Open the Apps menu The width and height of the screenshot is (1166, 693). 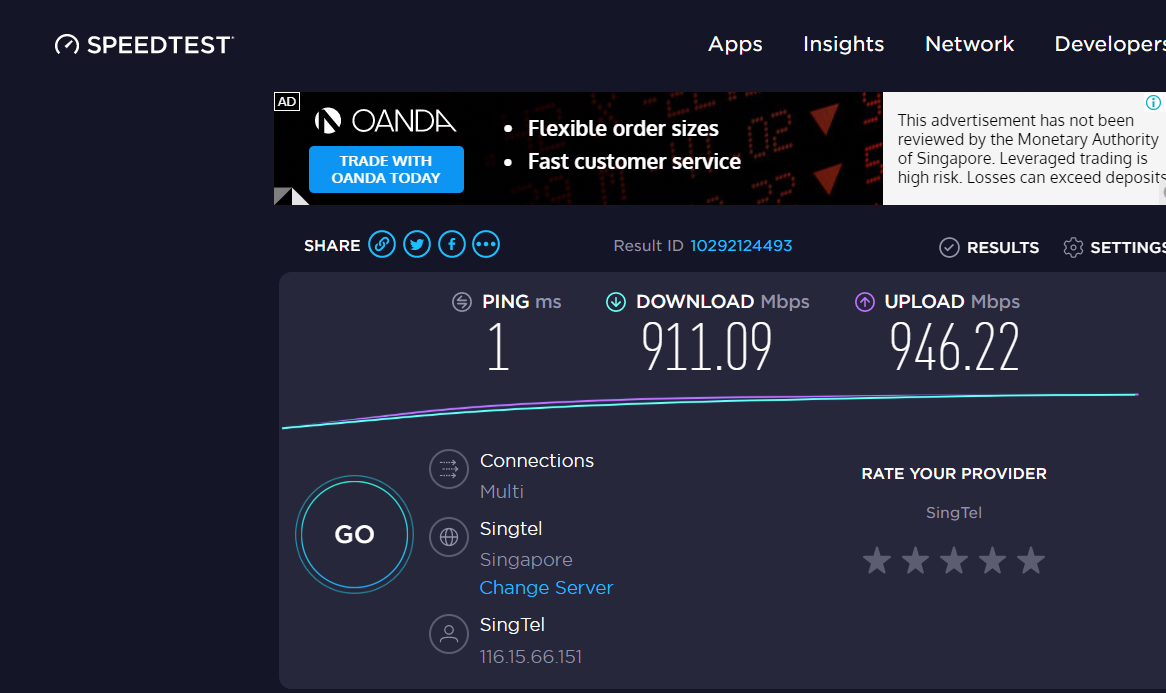tap(735, 45)
